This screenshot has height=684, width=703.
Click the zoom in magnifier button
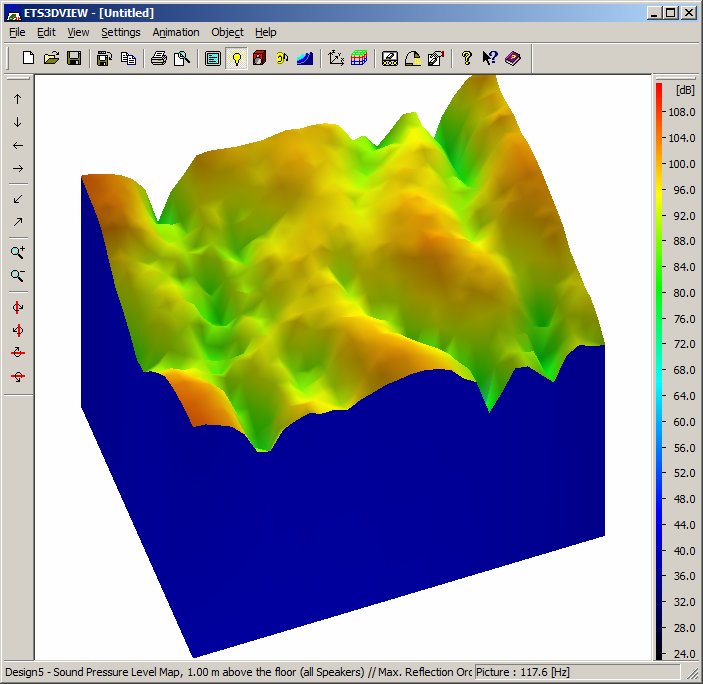click(x=18, y=252)
